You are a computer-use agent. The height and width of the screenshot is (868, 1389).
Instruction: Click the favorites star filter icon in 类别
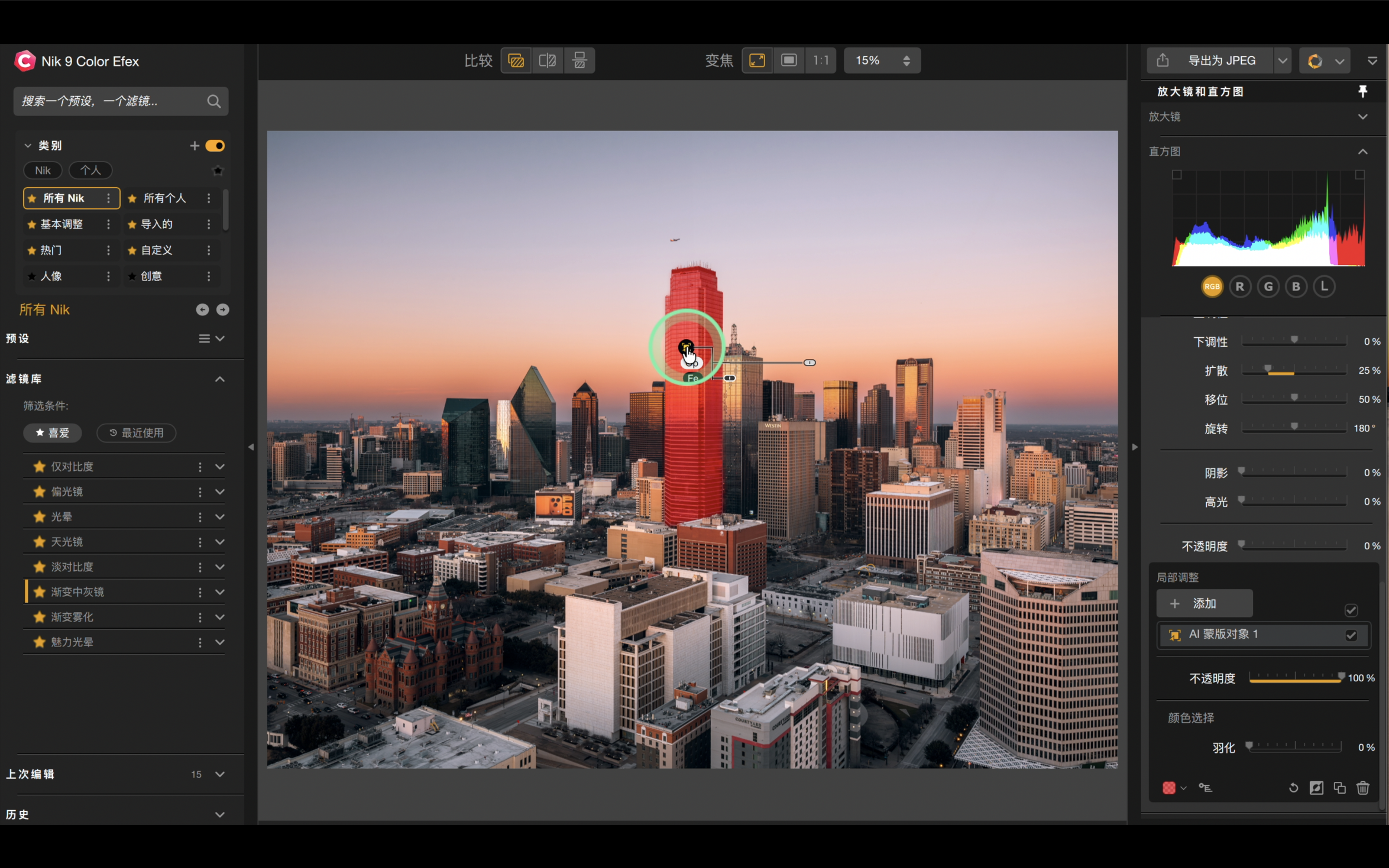tap(218, 170)
